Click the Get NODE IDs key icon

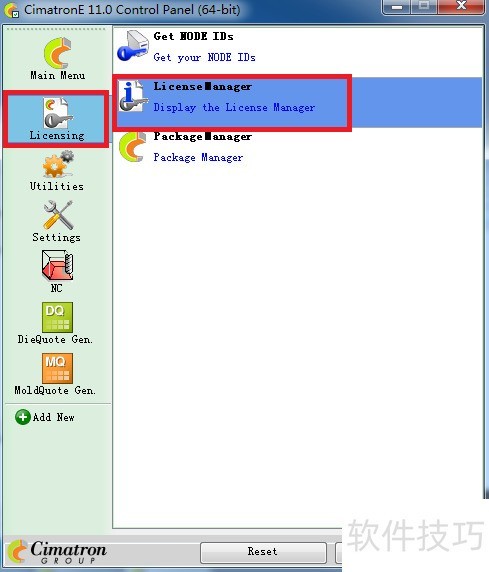click(133, 46)
